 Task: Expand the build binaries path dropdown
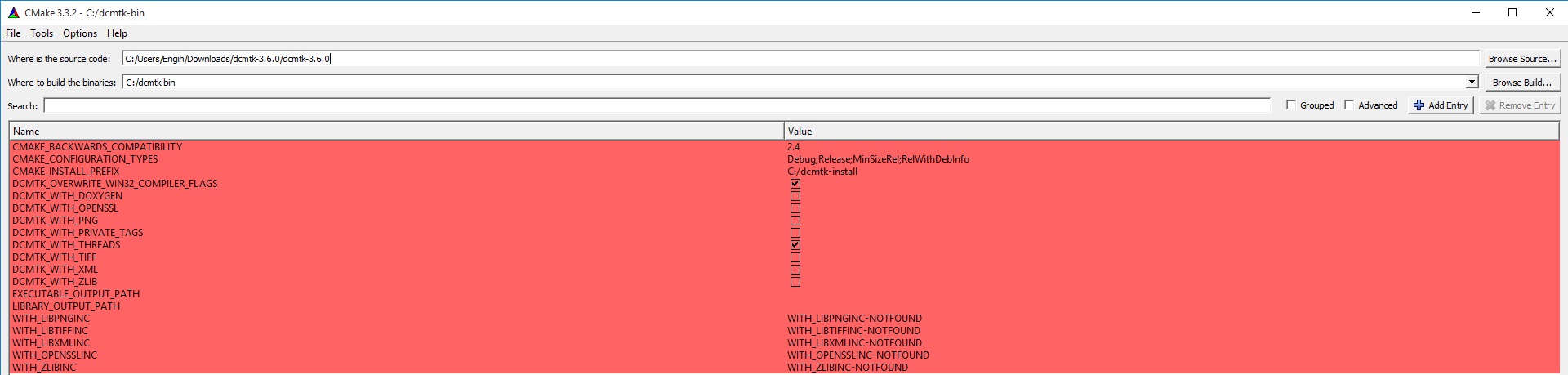click(x=1472, y=83)
